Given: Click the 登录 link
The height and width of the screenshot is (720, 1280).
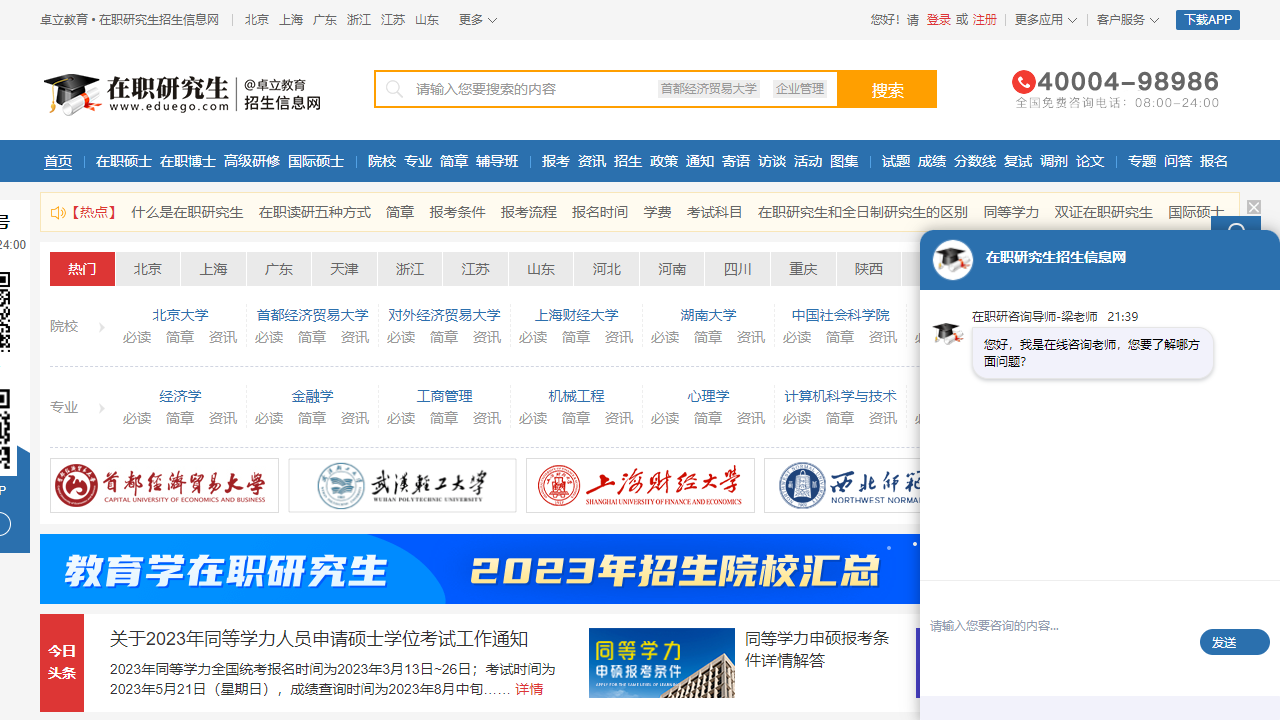Looking at the screenshot, I should pos(939,20).
